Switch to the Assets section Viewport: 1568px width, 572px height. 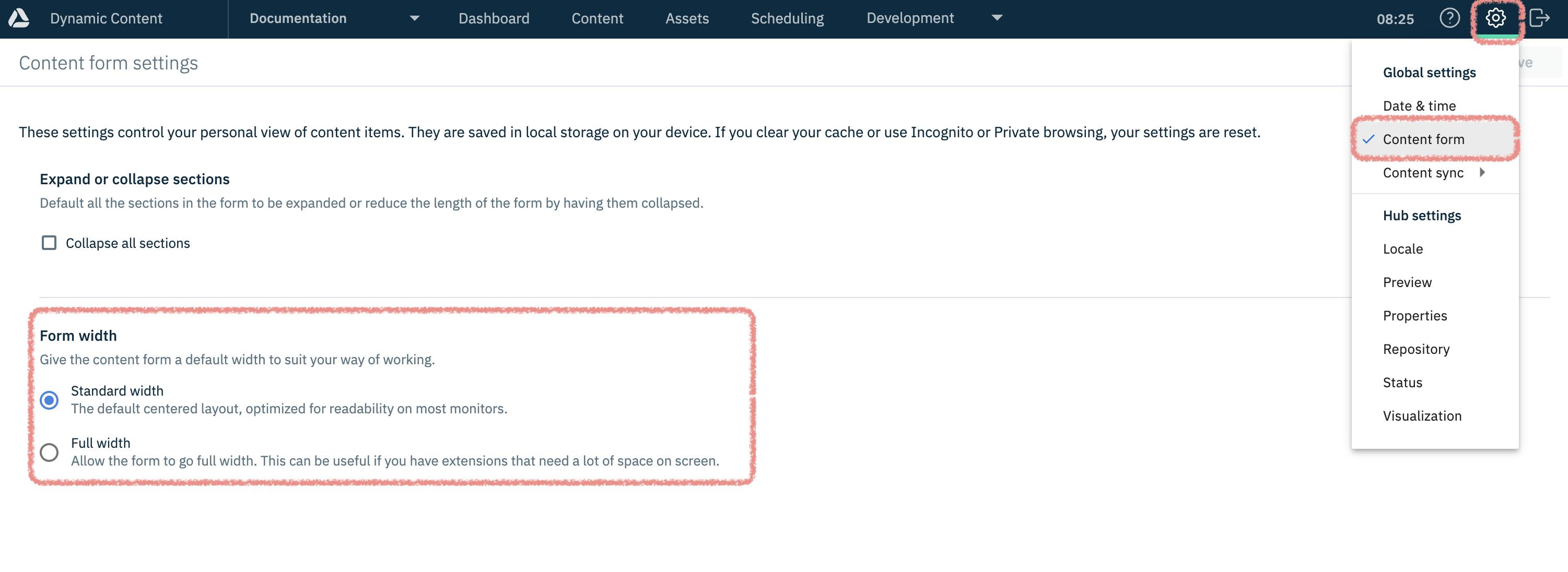tap(687, 18)
